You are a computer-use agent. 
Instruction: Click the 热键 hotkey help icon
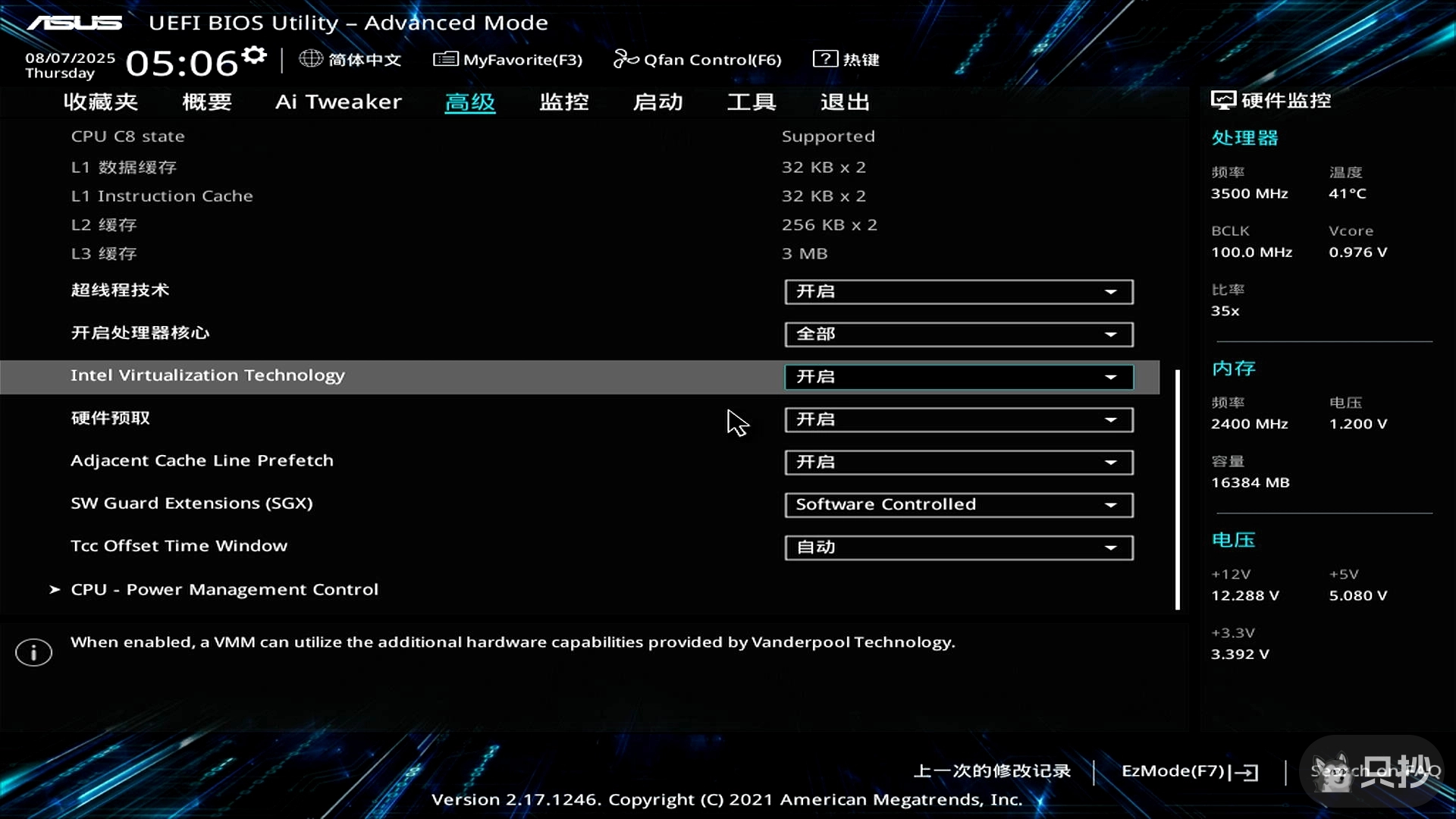(826, 59)
